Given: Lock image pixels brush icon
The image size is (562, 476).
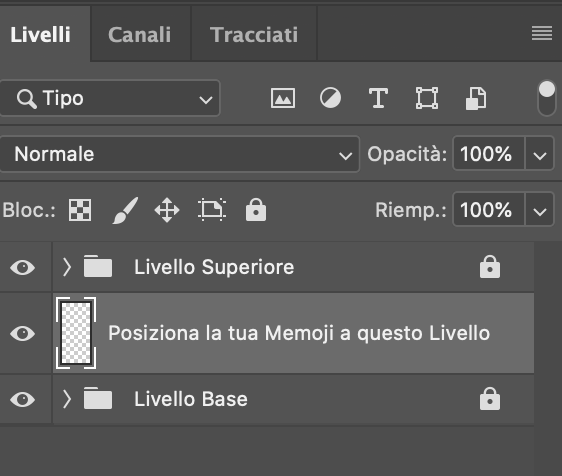Looking at the screenshot, I should click(125, 210).
